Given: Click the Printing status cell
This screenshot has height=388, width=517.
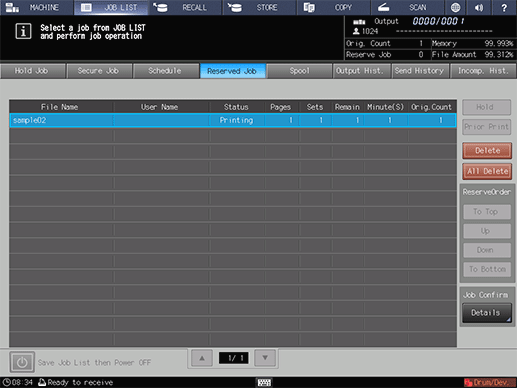Looking at the screenshot, I should tap(236, 120).
